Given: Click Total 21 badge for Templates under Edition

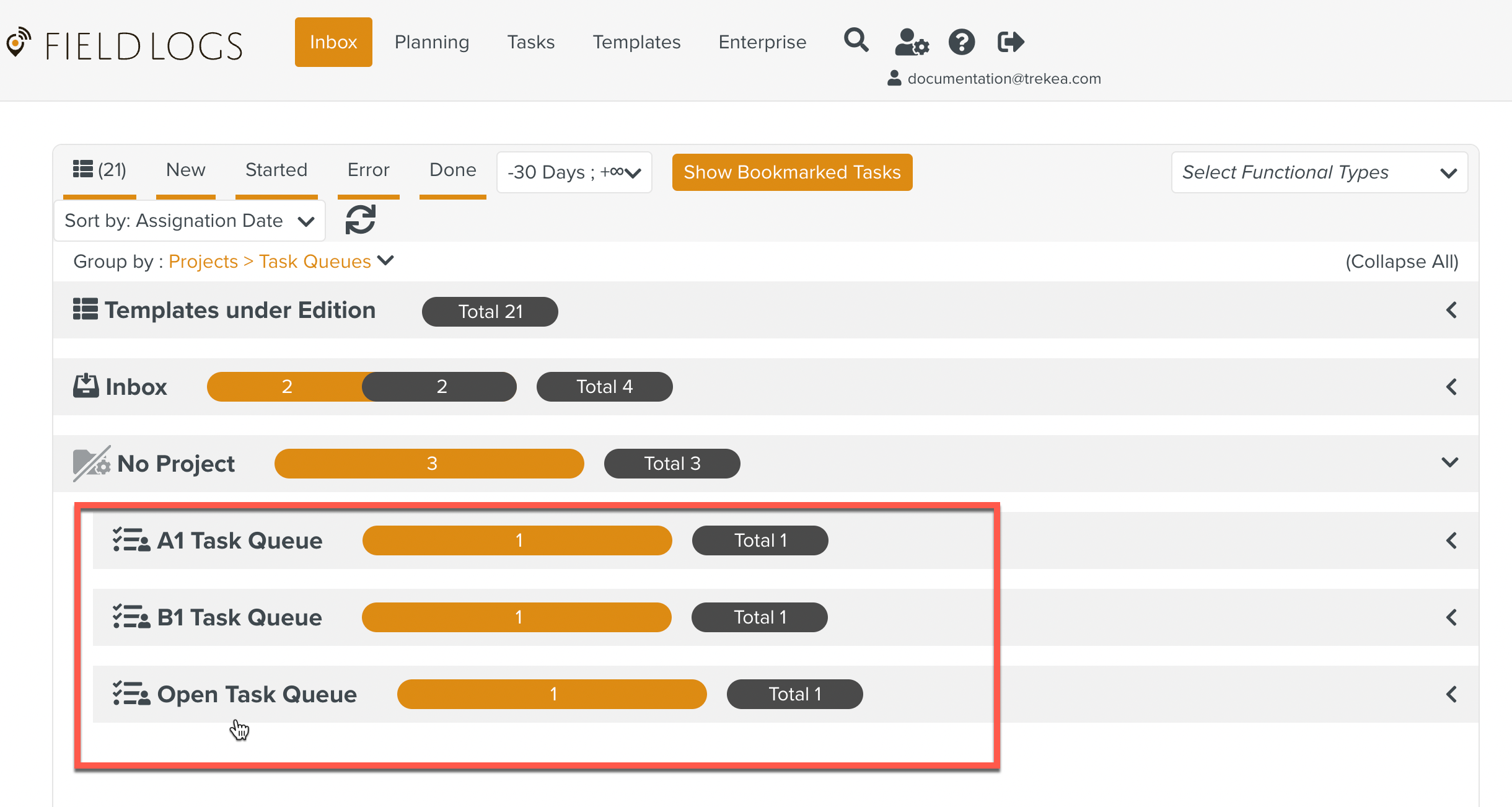Looking at the screenshot, I should pyautogui.click(x=490, y=311).
